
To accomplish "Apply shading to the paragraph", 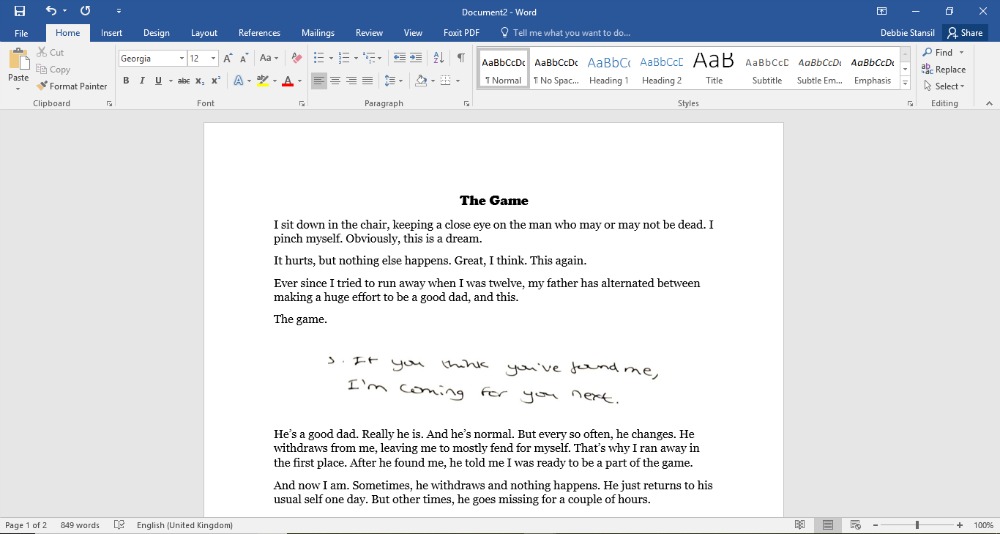I will 420,80.
